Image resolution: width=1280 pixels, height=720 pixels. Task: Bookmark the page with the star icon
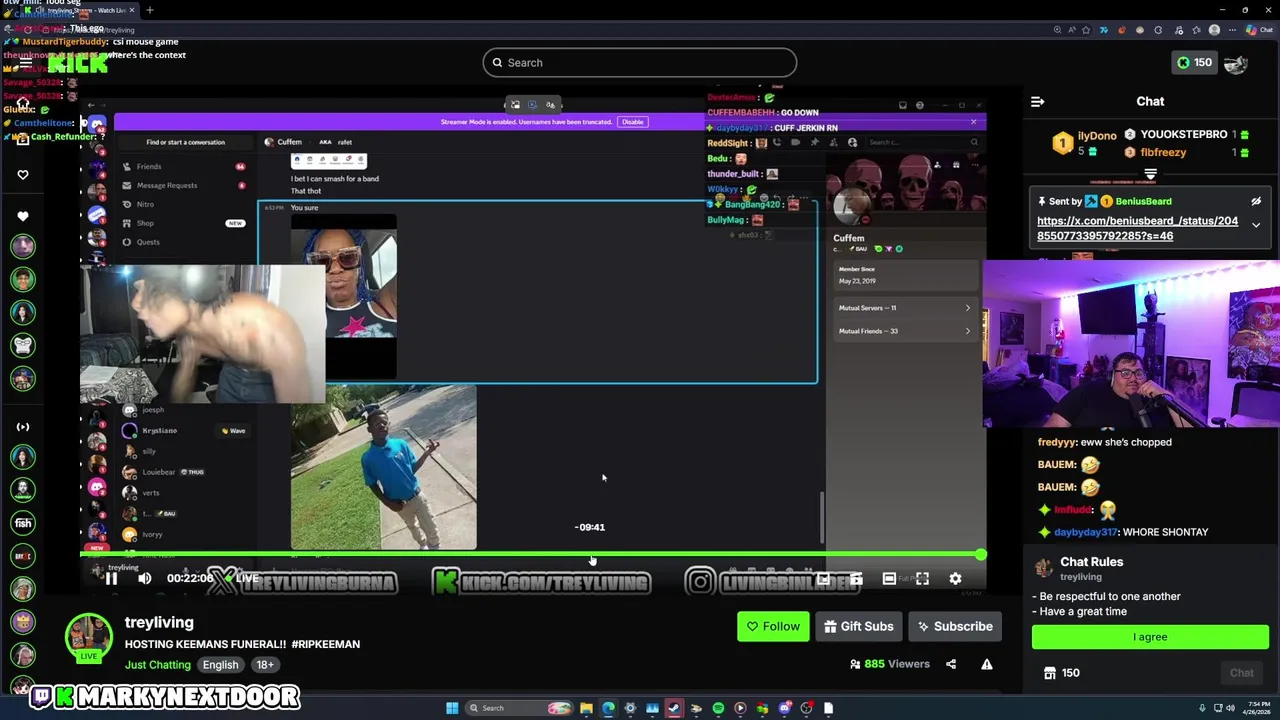[1087, 30]
